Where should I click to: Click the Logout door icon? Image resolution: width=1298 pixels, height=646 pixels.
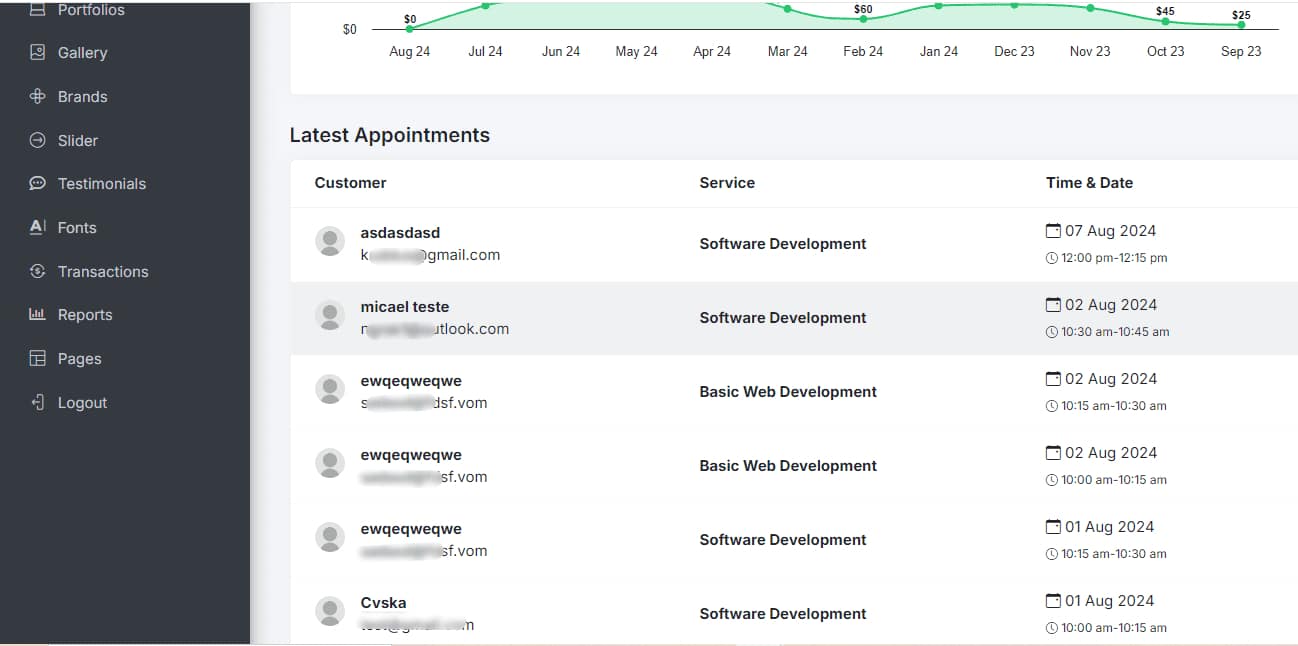[x=38, y=402]
